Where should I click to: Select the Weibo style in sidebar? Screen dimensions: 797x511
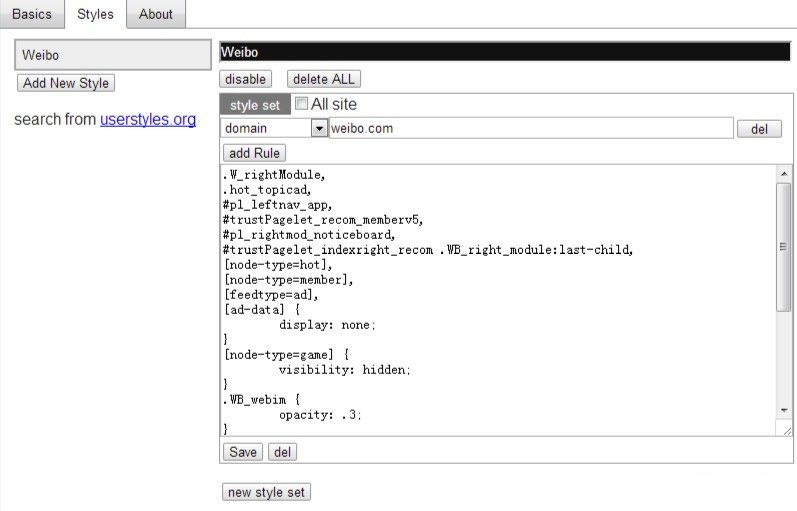[112, 55]
